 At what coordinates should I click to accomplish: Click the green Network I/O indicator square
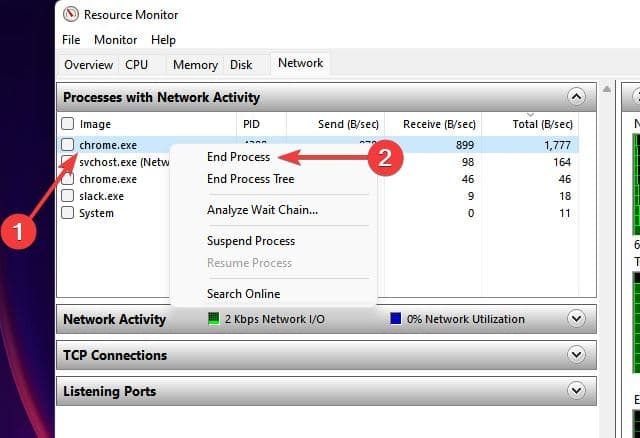pyautogui.click(x=213, y=319)
